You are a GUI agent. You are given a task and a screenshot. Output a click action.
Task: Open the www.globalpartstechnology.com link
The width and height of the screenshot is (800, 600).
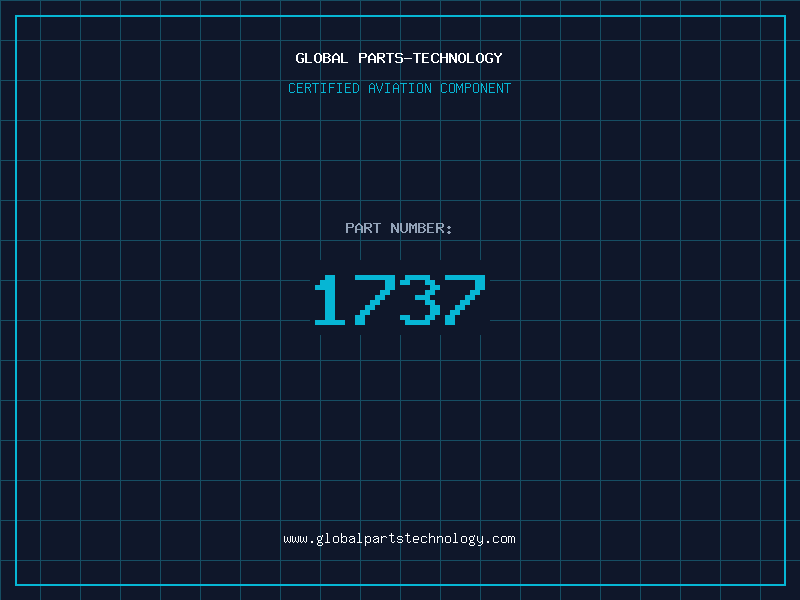pyautogui.click(x=399, y=539)
